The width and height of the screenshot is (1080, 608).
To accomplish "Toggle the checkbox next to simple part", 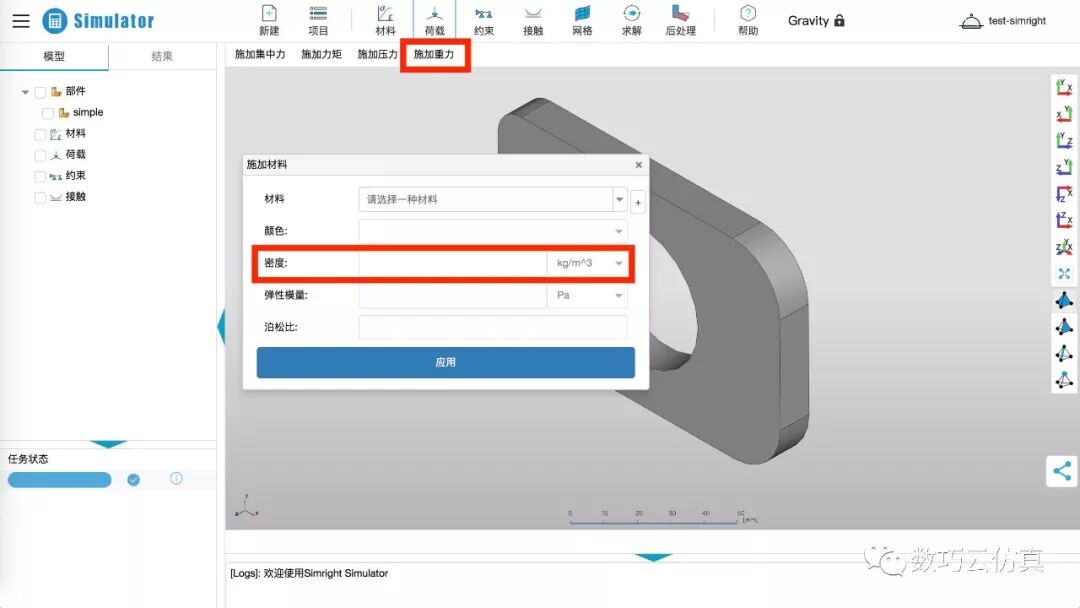I will (46, 112).
